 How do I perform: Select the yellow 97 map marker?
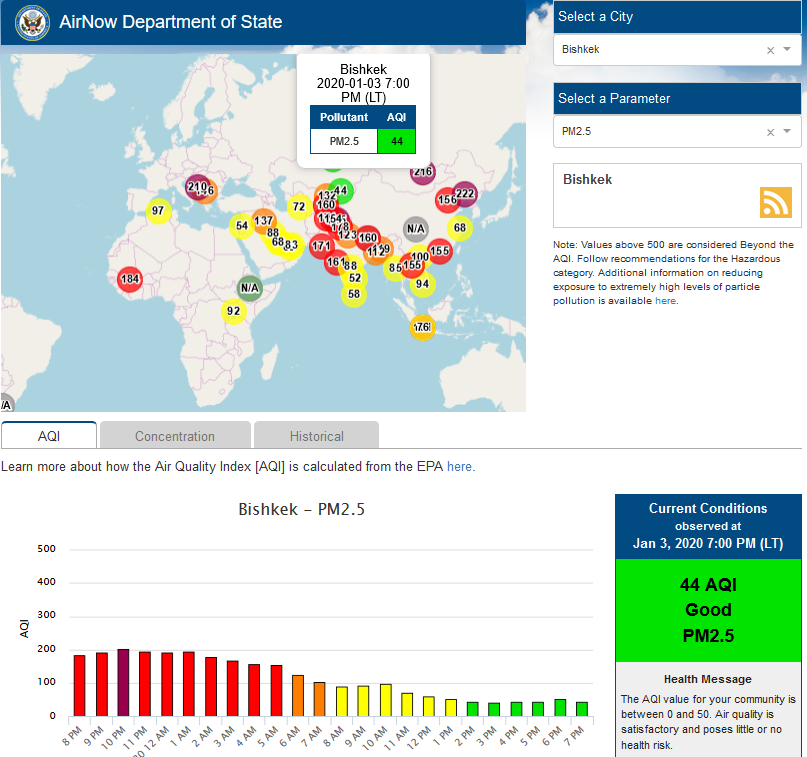[157, 210]
